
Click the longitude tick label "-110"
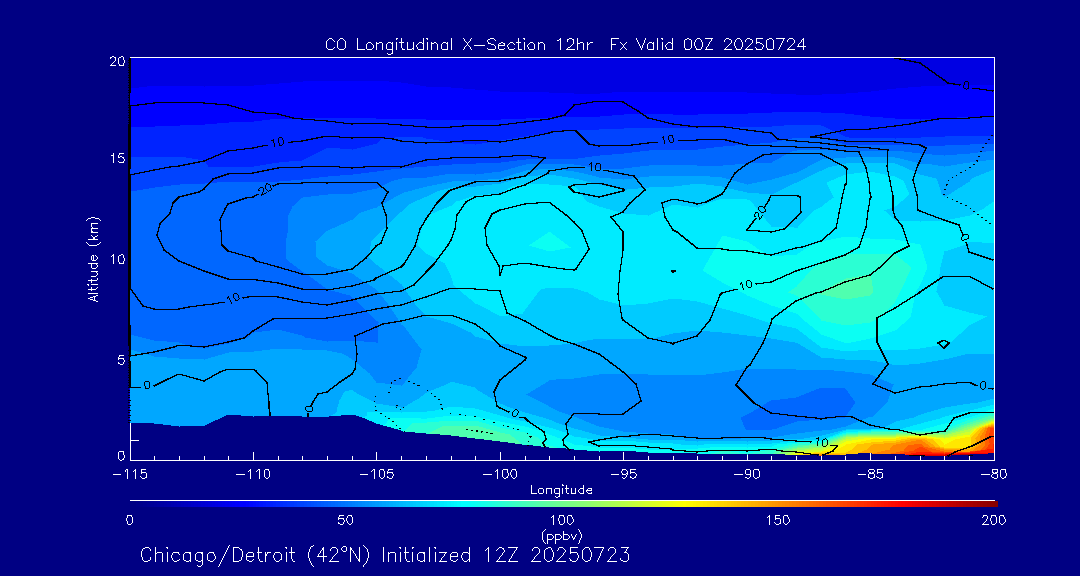click(253, 475)
